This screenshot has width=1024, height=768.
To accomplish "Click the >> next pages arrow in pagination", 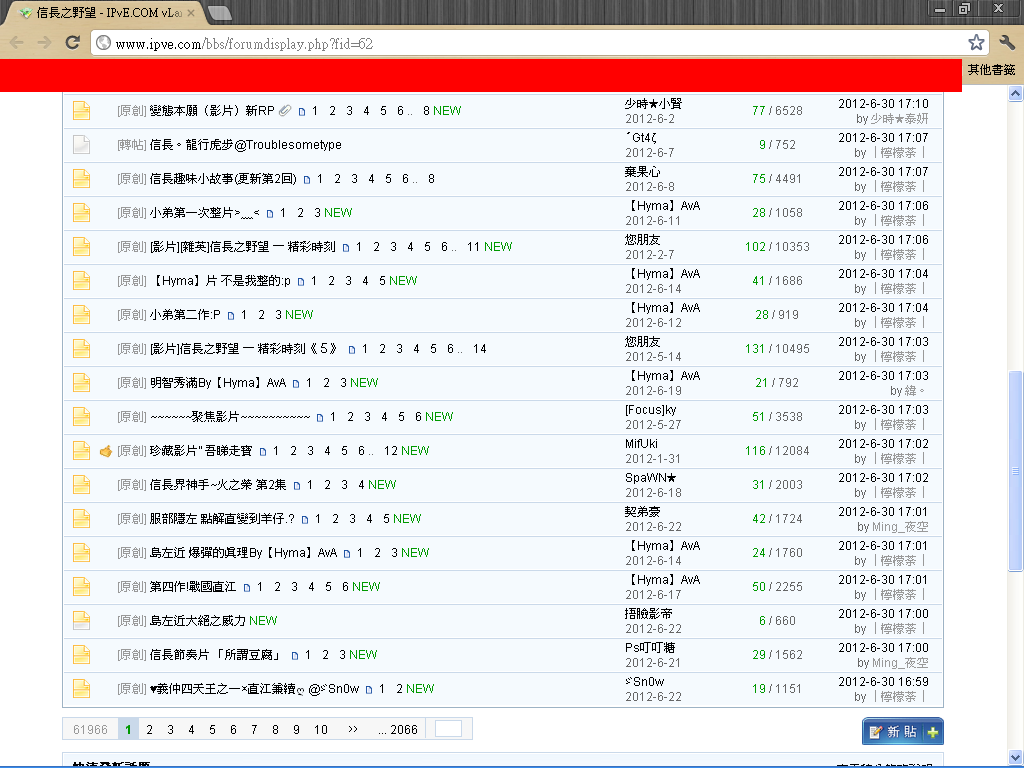I will 352,730.
